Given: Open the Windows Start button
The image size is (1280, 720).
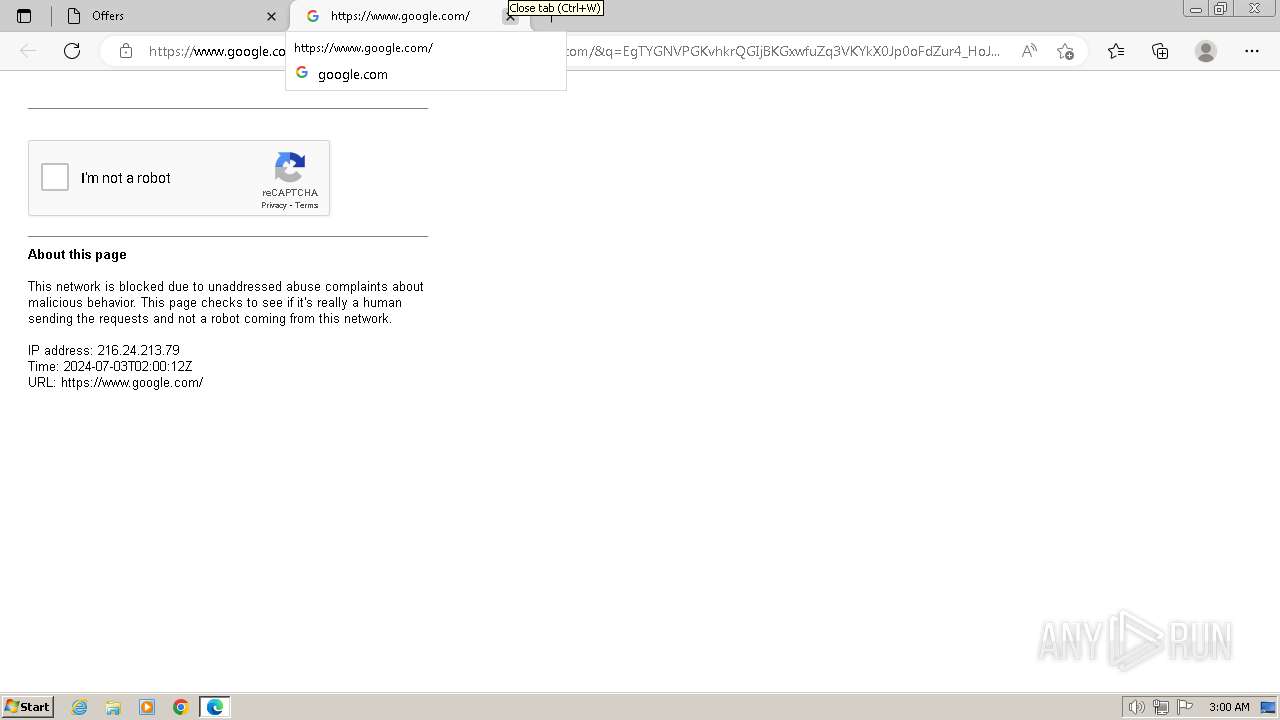Looking at the screenshot, I should [x=27, y=706].
